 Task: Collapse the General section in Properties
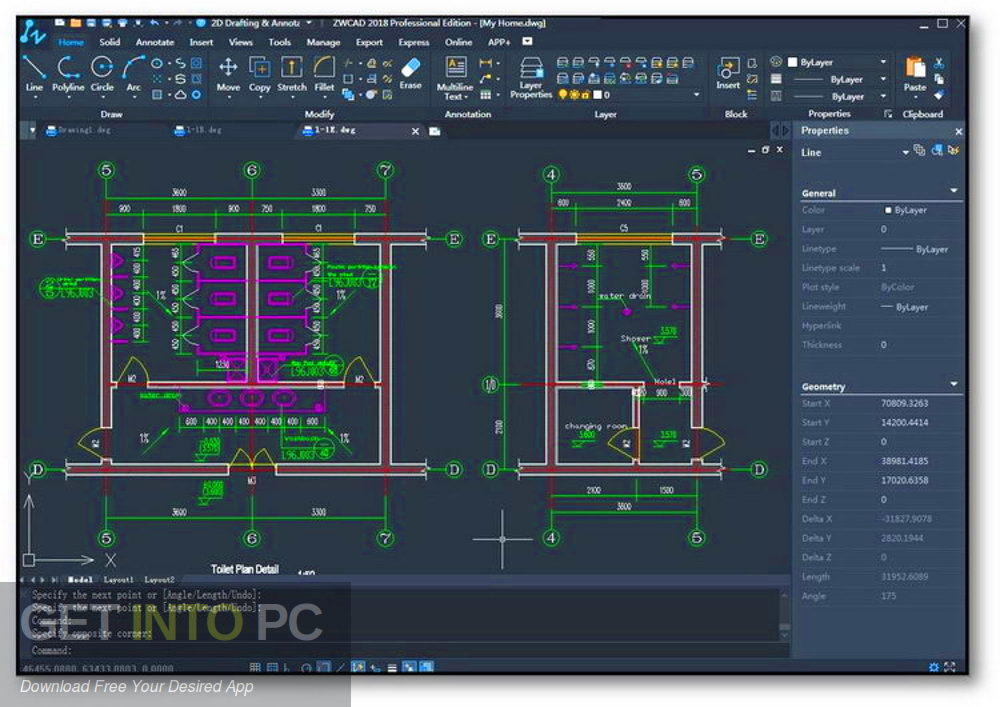coord(954,191)
